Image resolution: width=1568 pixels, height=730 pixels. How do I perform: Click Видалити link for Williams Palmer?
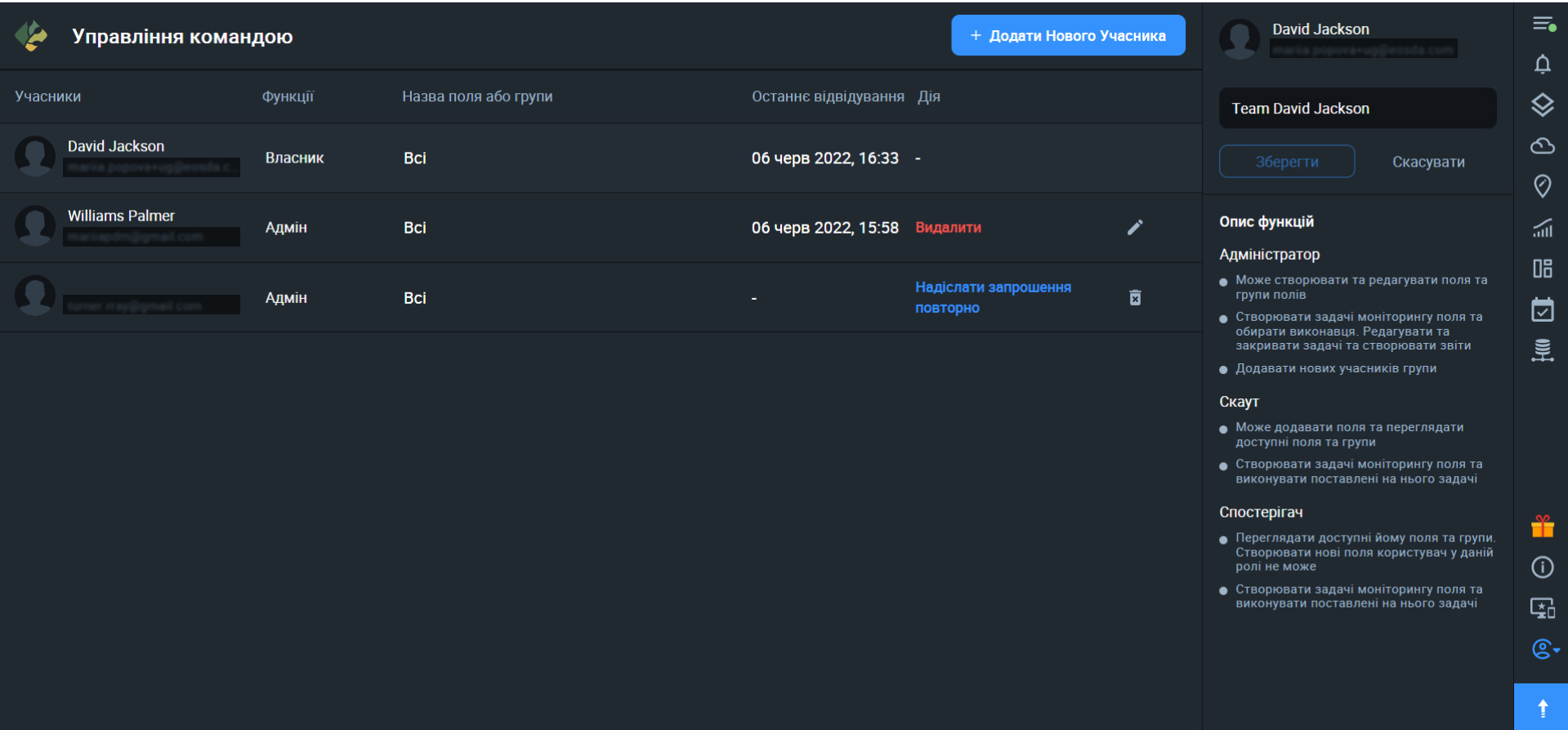[x=948, y=228]
